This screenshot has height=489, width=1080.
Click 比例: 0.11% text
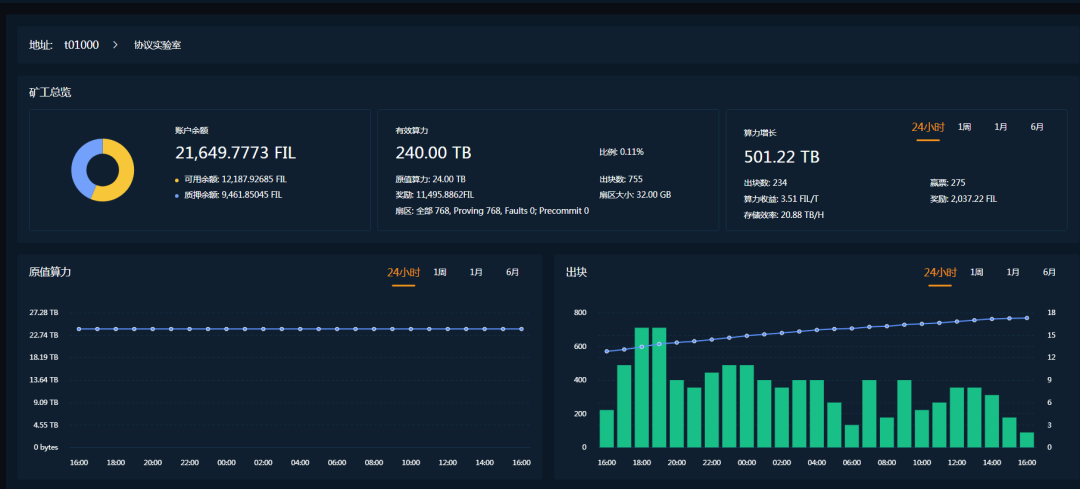(621, 152)
